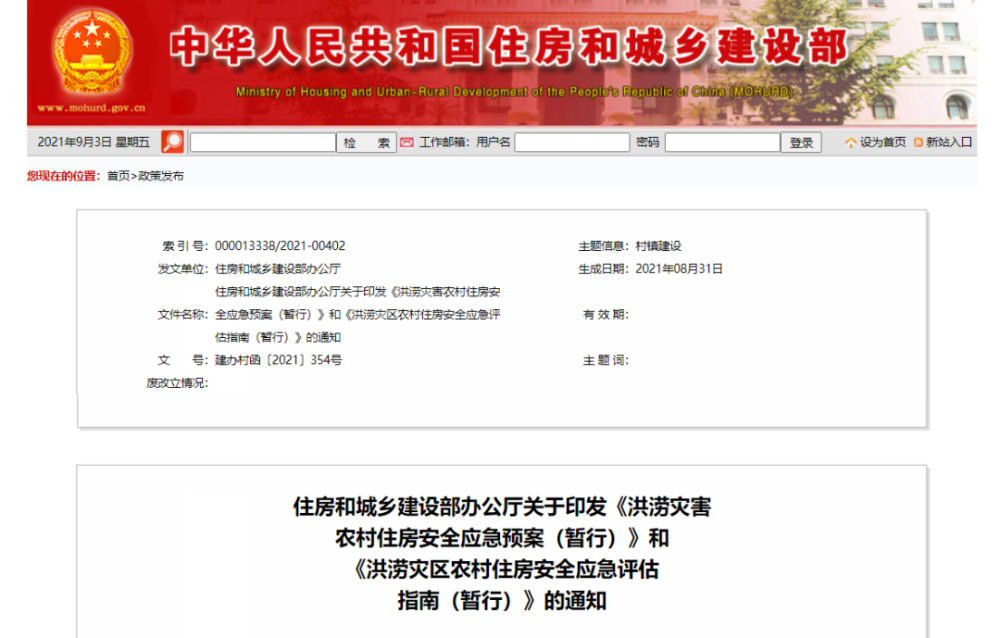Viewport: 1000px width, 638px height.
Task: Open the 新站入口 link
Action: 949,142
